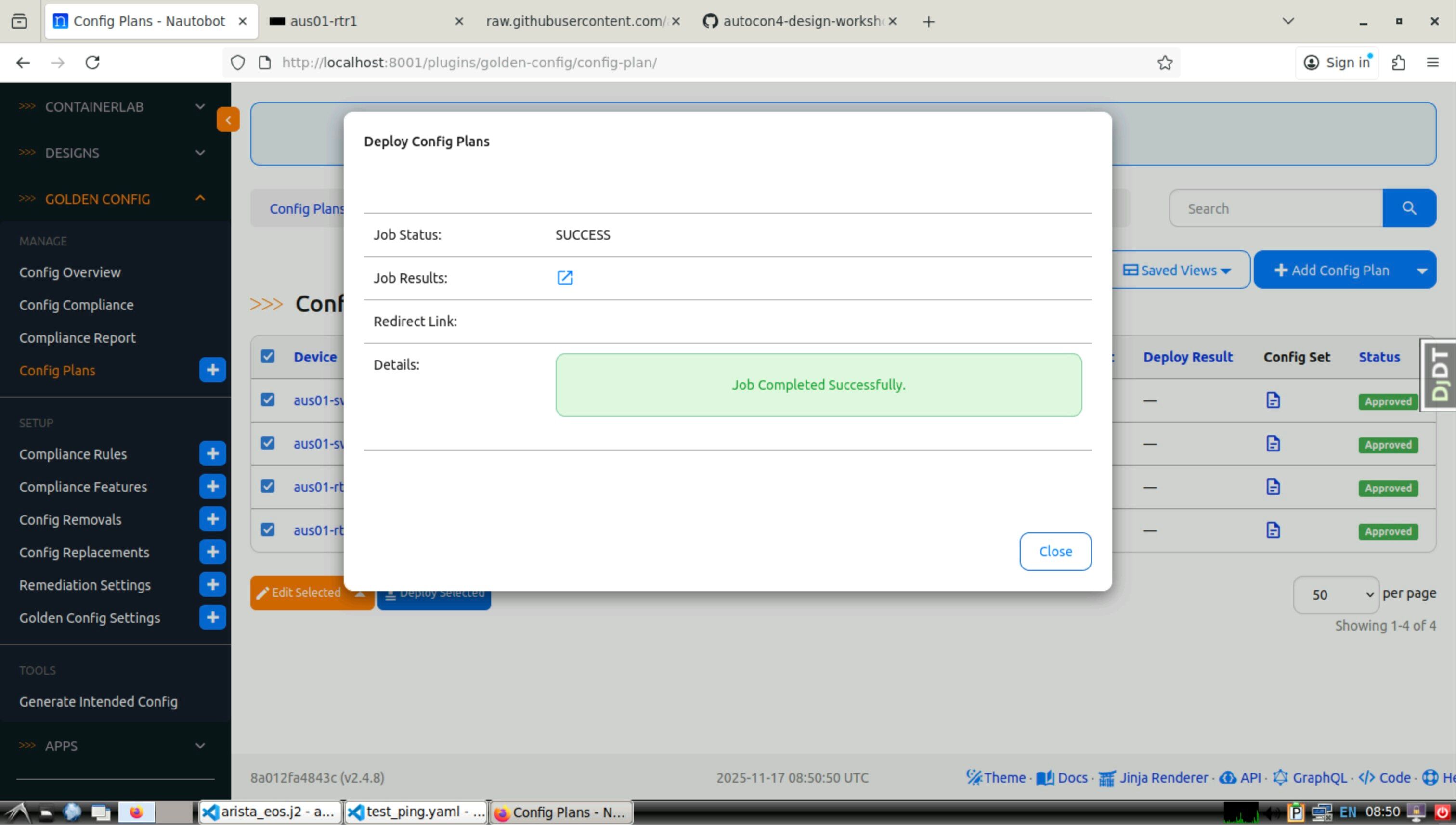Bookmark the page with the star icon
The image size is (1456, 825).
click(x=1165, y=62)
